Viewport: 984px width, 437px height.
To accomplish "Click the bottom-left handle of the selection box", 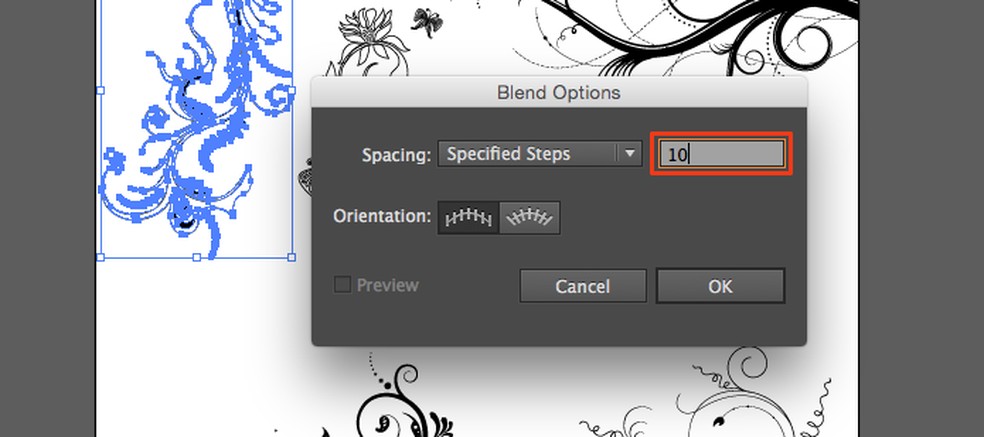I will [100, 257].
